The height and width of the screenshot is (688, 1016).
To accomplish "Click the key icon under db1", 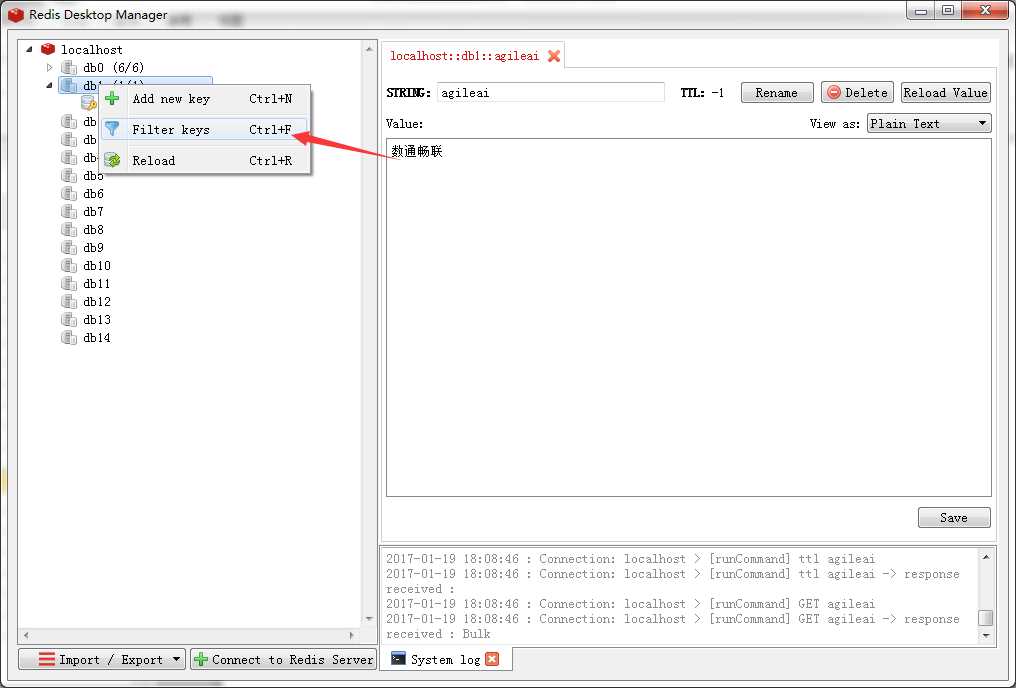I will point(89,102).
